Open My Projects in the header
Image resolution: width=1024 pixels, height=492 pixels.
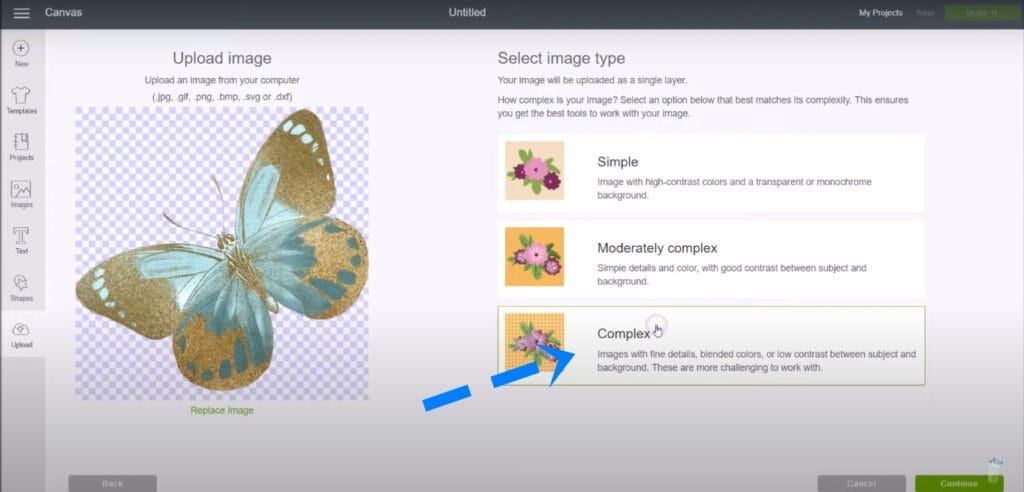tap(880, 13)
